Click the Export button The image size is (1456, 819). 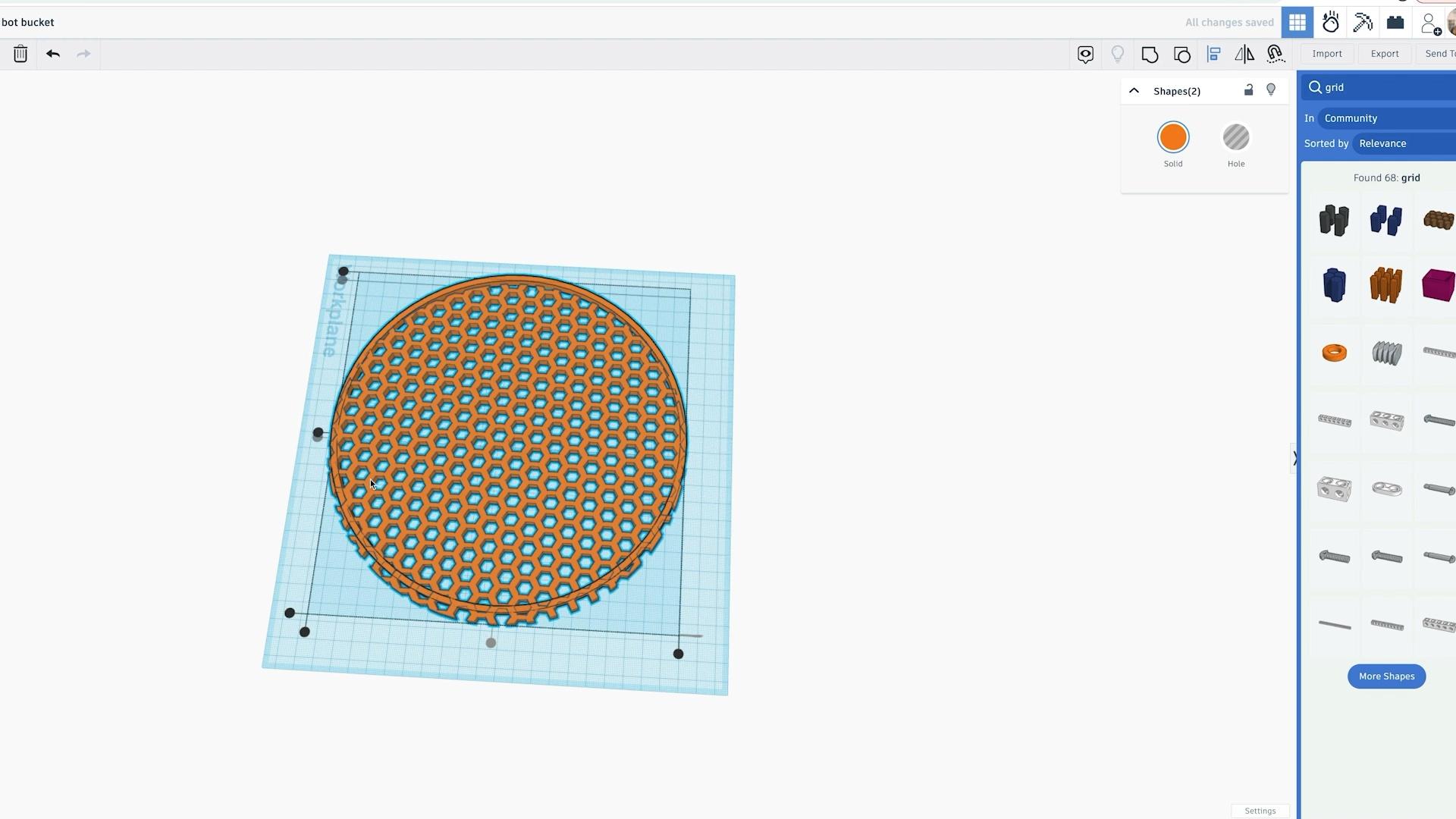coord(1384,54)
